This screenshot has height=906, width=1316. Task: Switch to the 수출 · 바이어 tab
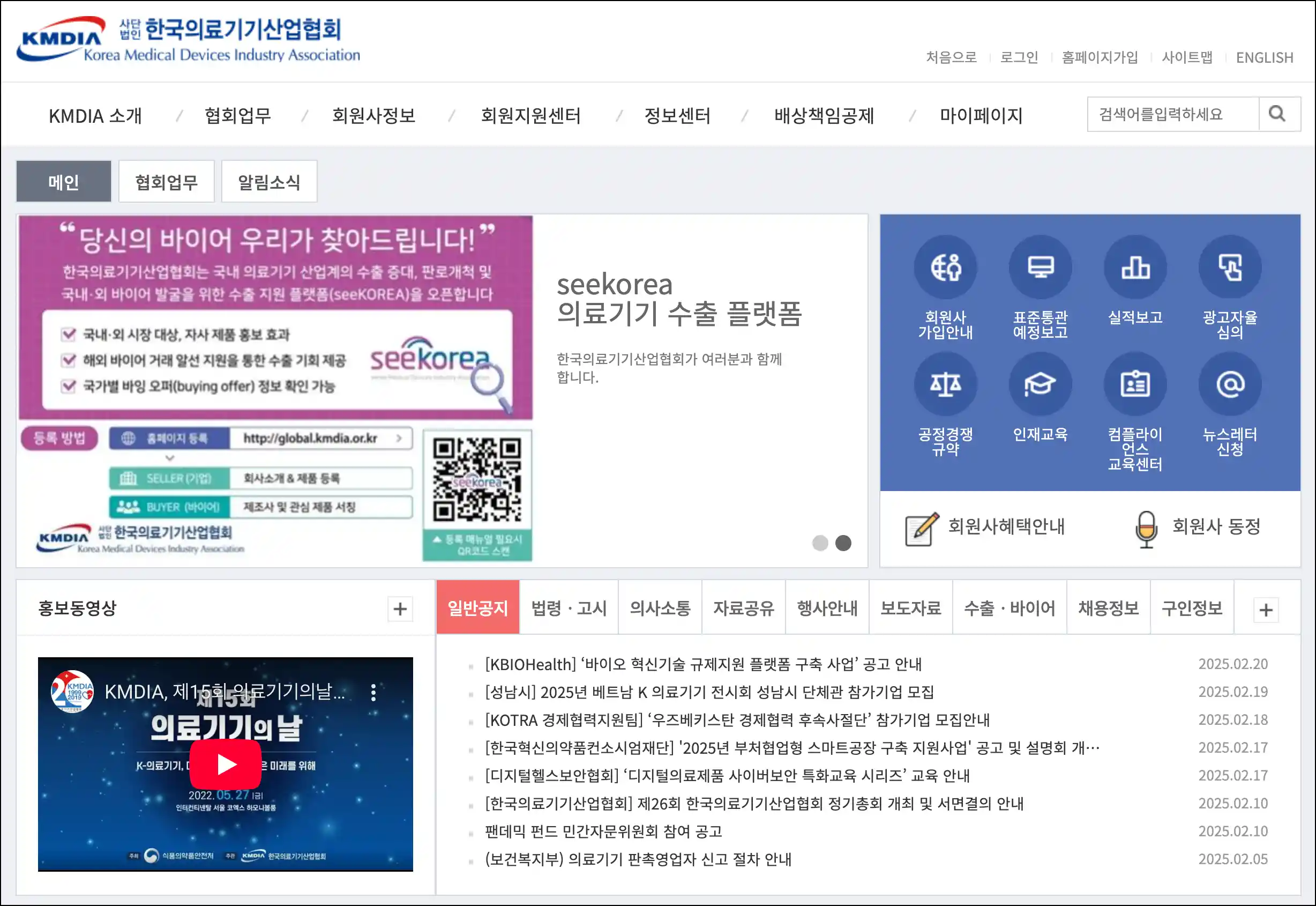1009,607
